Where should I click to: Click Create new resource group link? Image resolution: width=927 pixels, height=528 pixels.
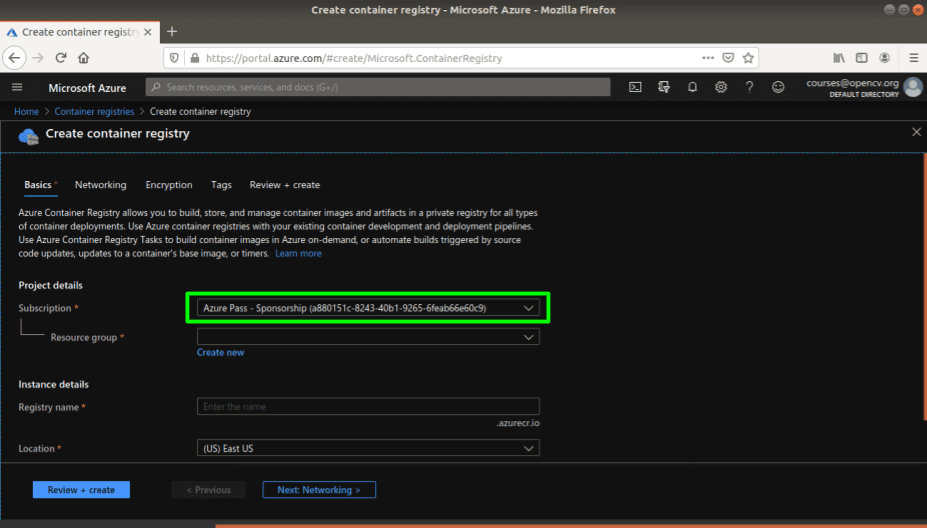pos(220,352)
